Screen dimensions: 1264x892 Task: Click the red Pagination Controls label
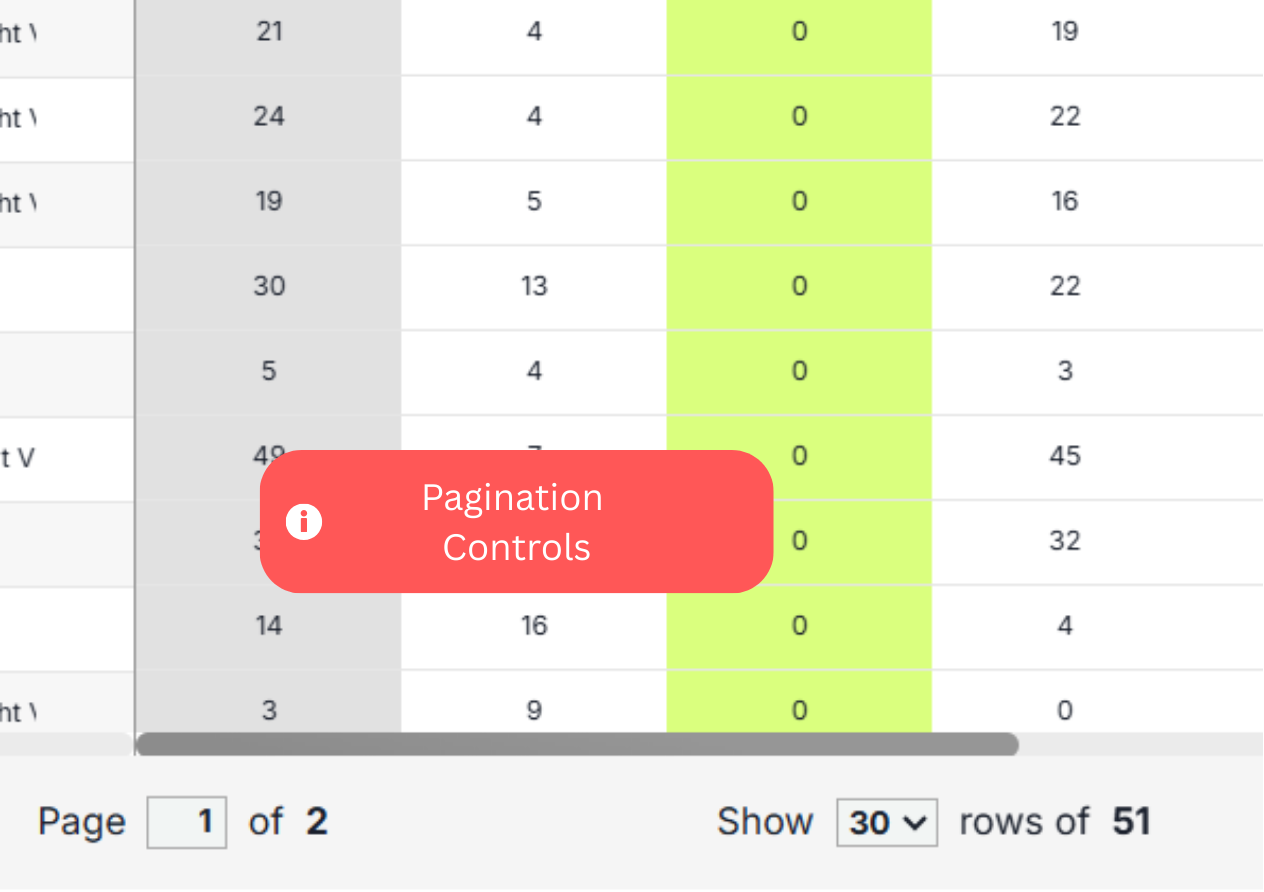pyautogui.click(x=516, y=522)
